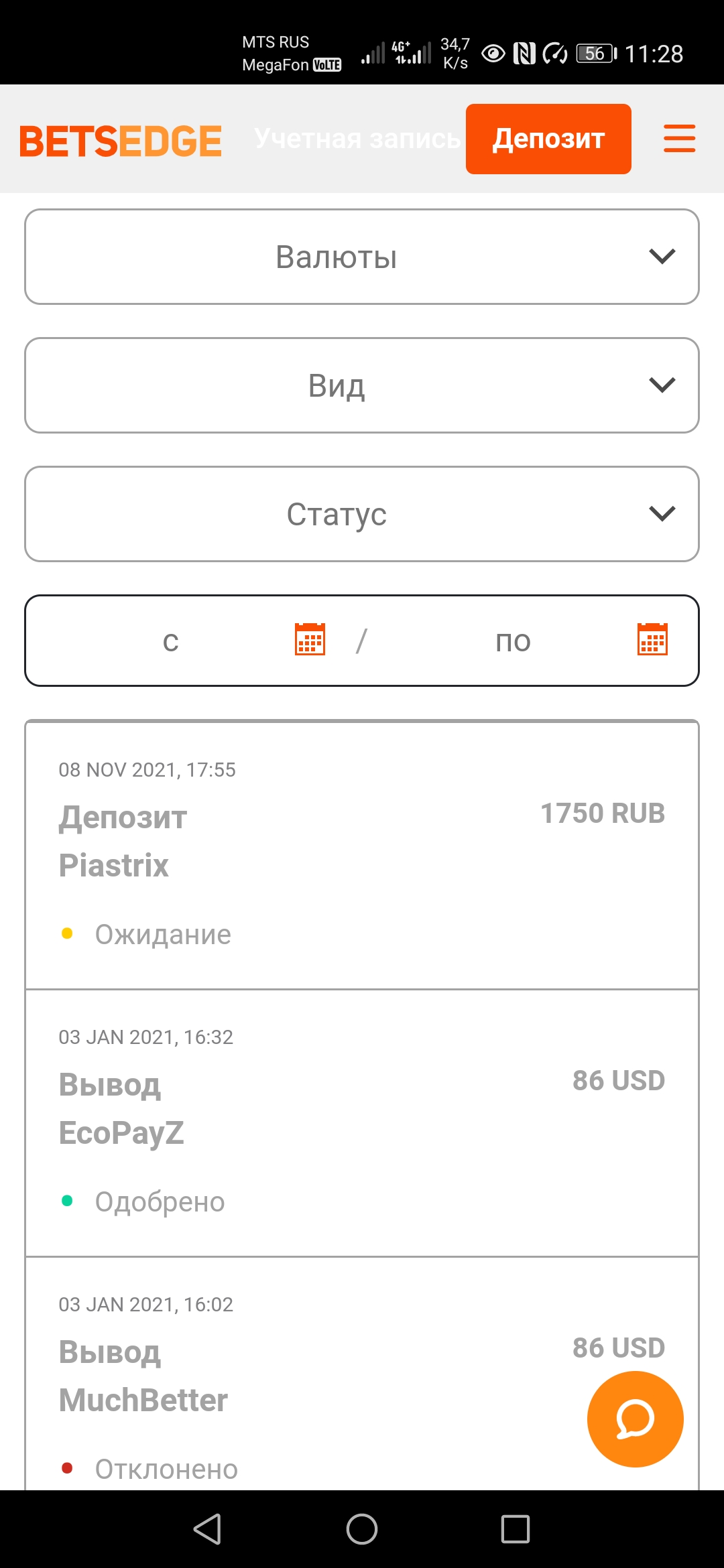The height and width of the screenshot is (1568, 724).
Task: Click the 'по' end date field
Action: 513,641
